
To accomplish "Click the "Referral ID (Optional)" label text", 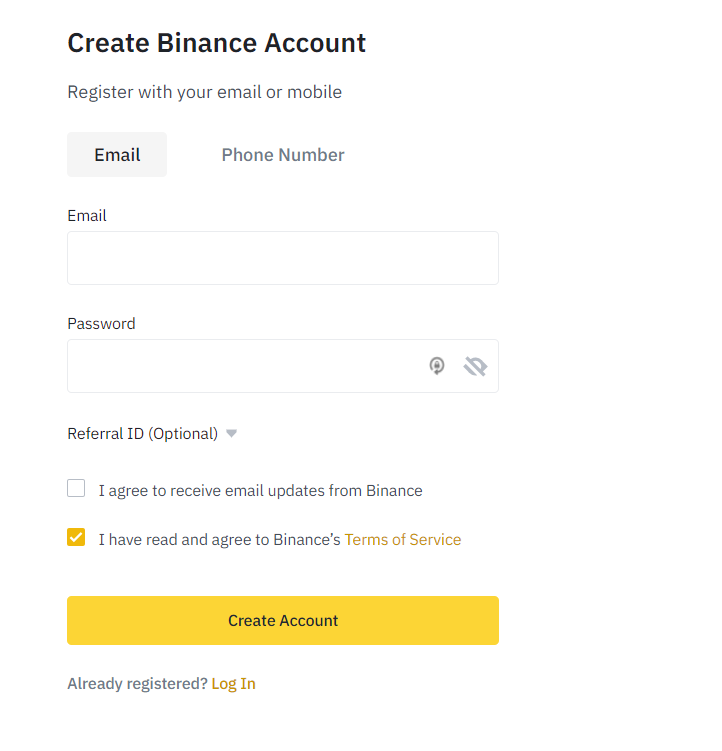I will [x=142, y=434].
